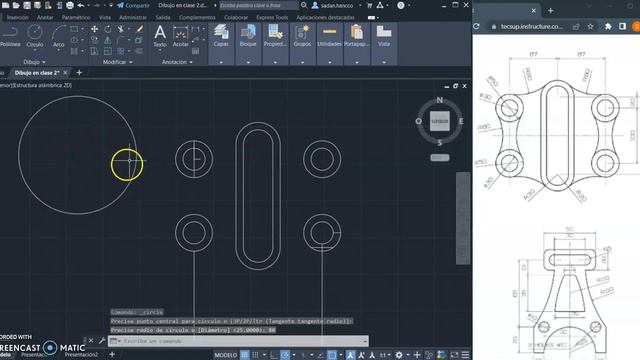Screen dimensions: 640x360
Task: Open the quick access toolbar customize arrow
Action: point(111,5)
